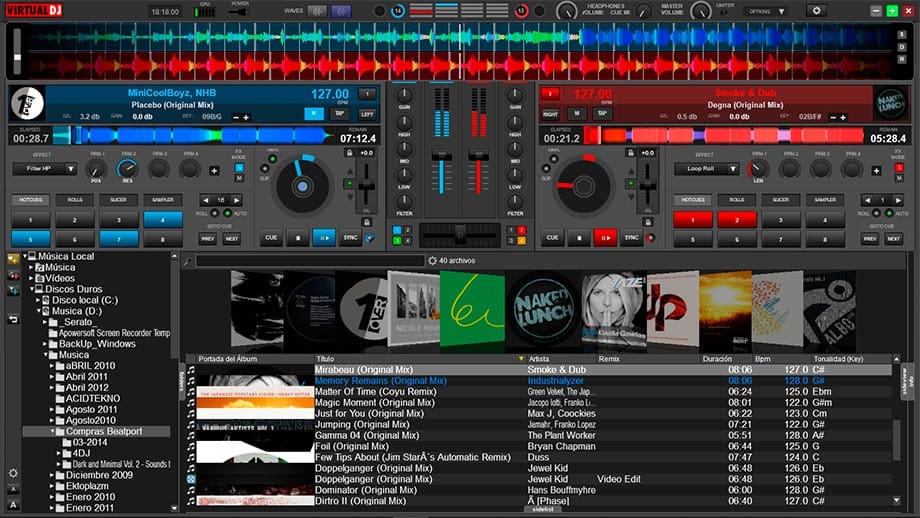Toggle left deck FX mode S button
Viewport: 920px width, 518px height.
point(239,168)
